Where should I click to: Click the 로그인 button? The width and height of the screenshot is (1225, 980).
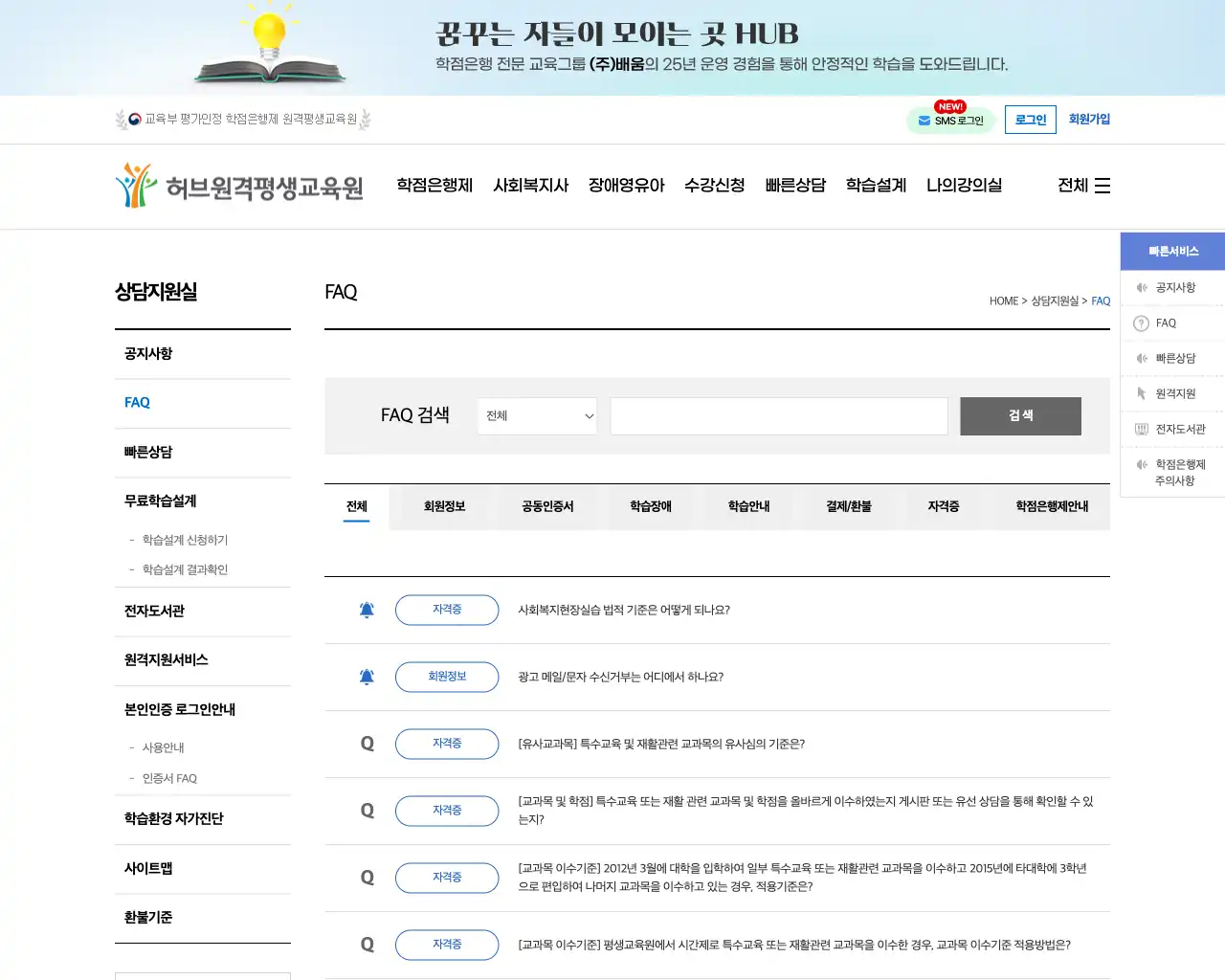point(1031,120)
